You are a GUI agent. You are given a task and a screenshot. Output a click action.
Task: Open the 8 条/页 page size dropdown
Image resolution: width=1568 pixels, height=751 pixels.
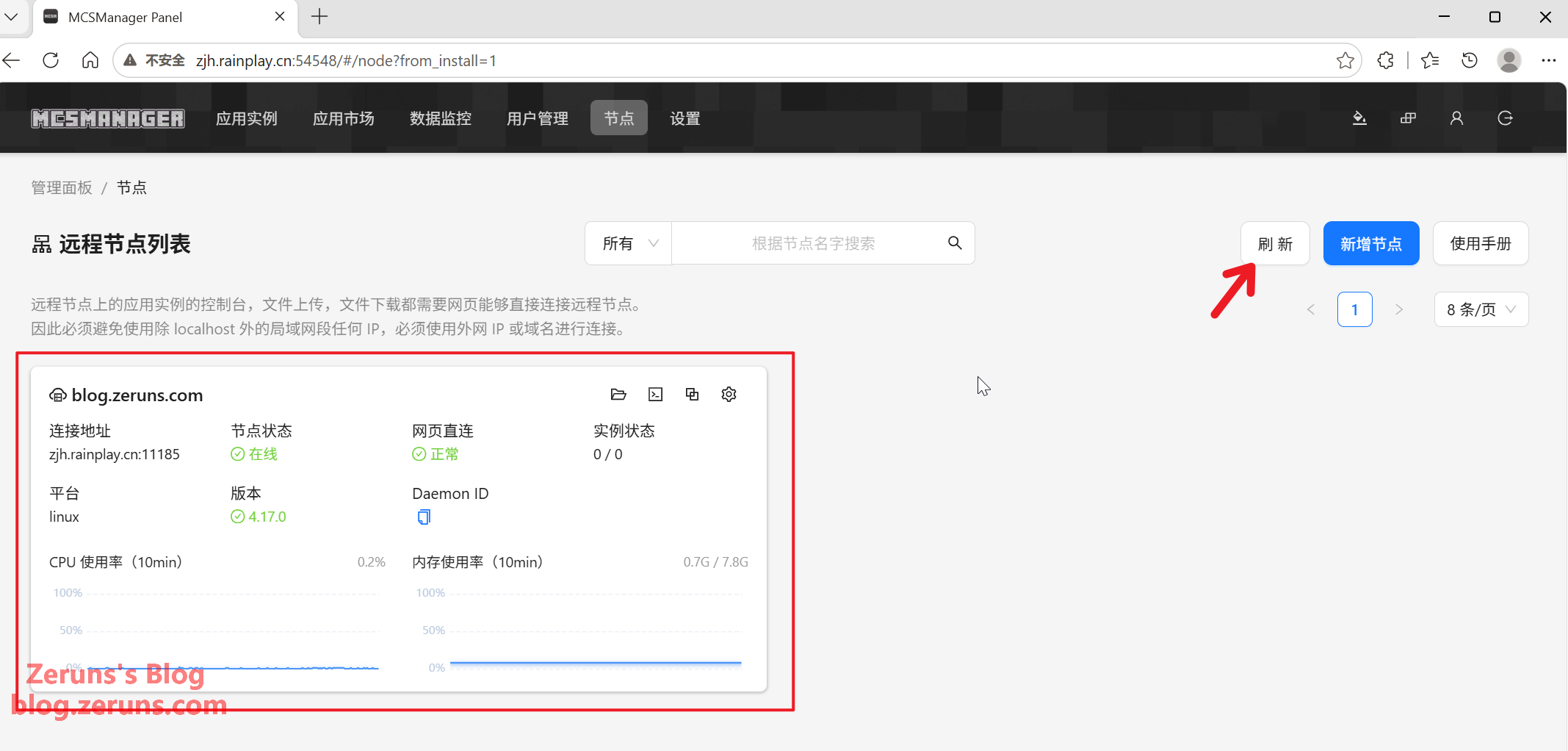(1481, 309)
